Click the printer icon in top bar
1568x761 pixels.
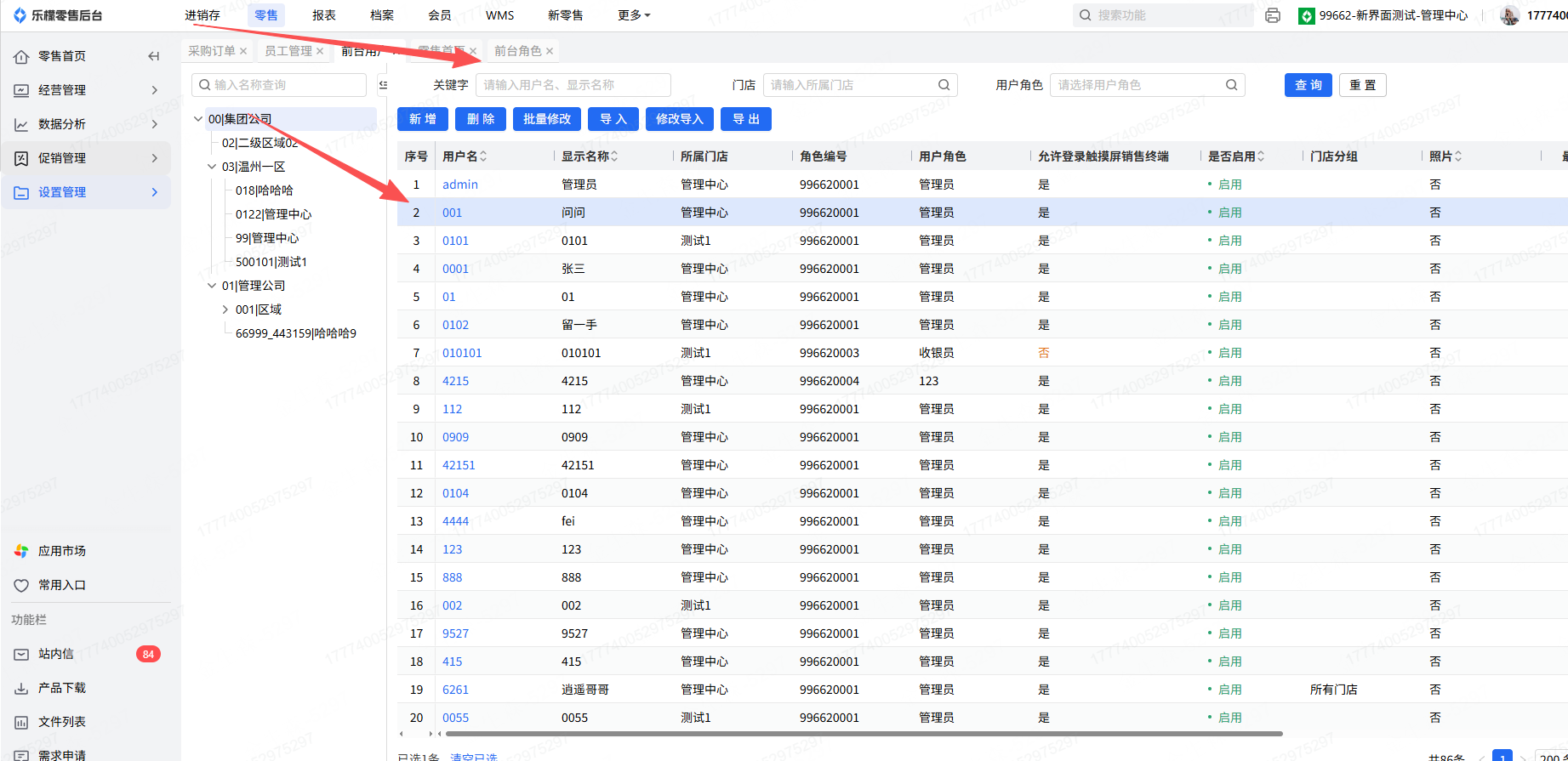pyautogui.click(x=1273, y=15)
